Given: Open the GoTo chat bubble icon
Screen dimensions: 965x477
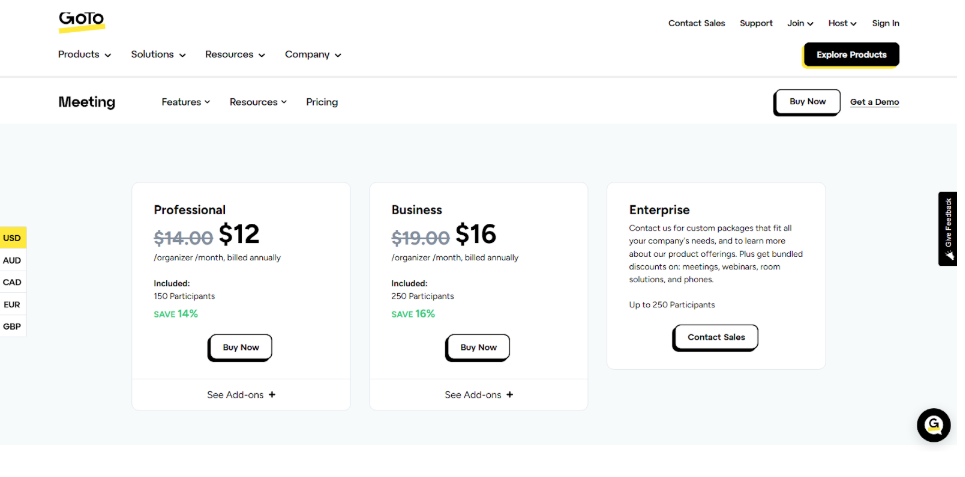Looking at the screenshot, I should click(x=934, y=425).
